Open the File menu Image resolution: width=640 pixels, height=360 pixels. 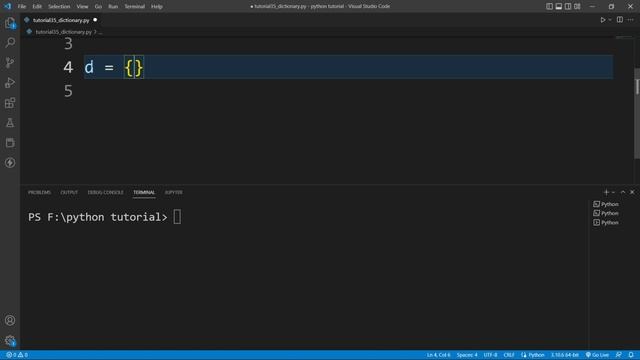coord(22,6)
